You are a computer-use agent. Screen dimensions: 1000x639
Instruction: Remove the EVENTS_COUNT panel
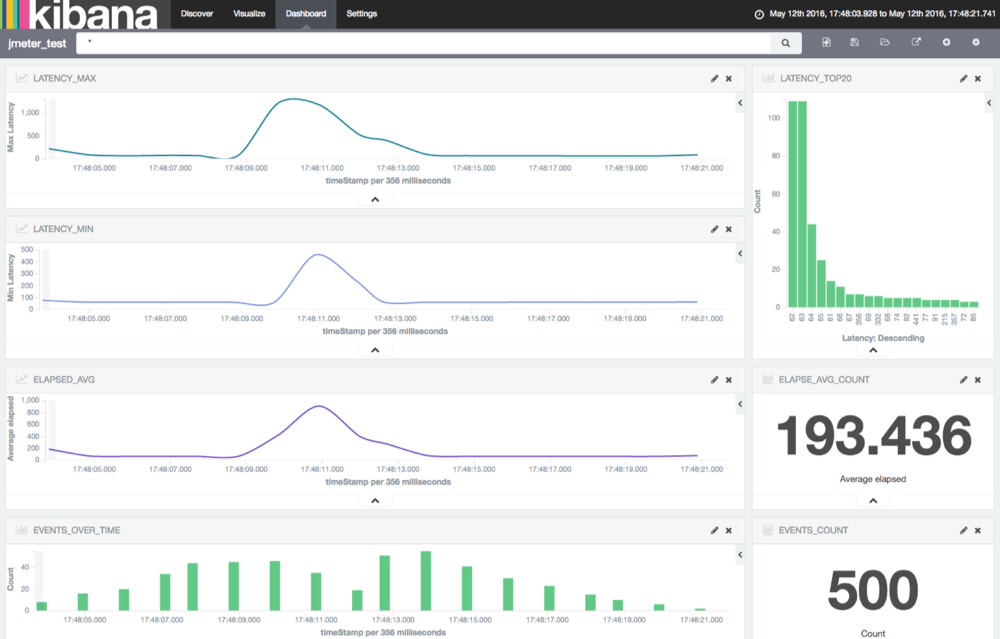click(x=978, y=530)
